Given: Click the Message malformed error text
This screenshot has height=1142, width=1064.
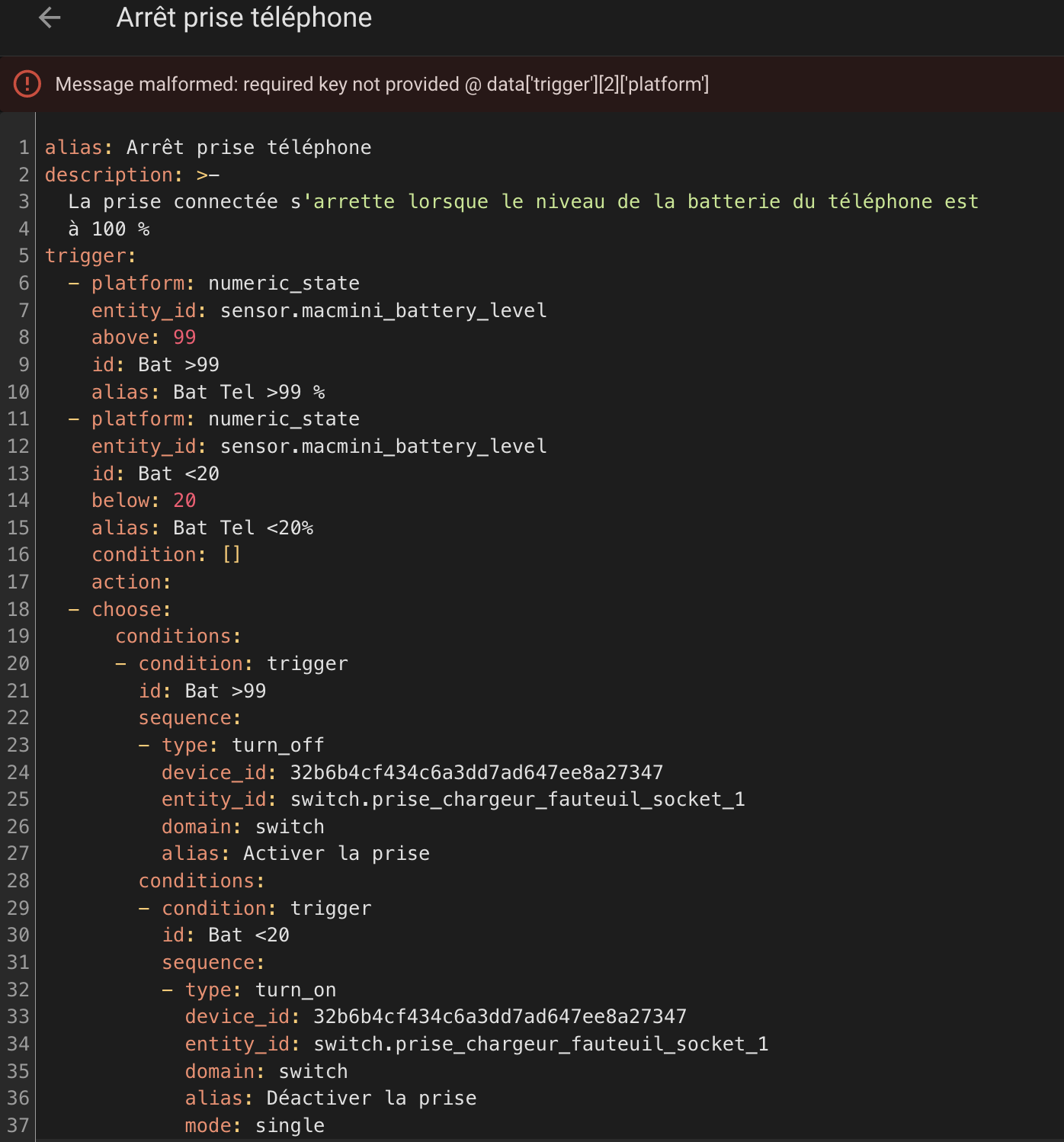Looking at the screenshot, I should (382, 84).
